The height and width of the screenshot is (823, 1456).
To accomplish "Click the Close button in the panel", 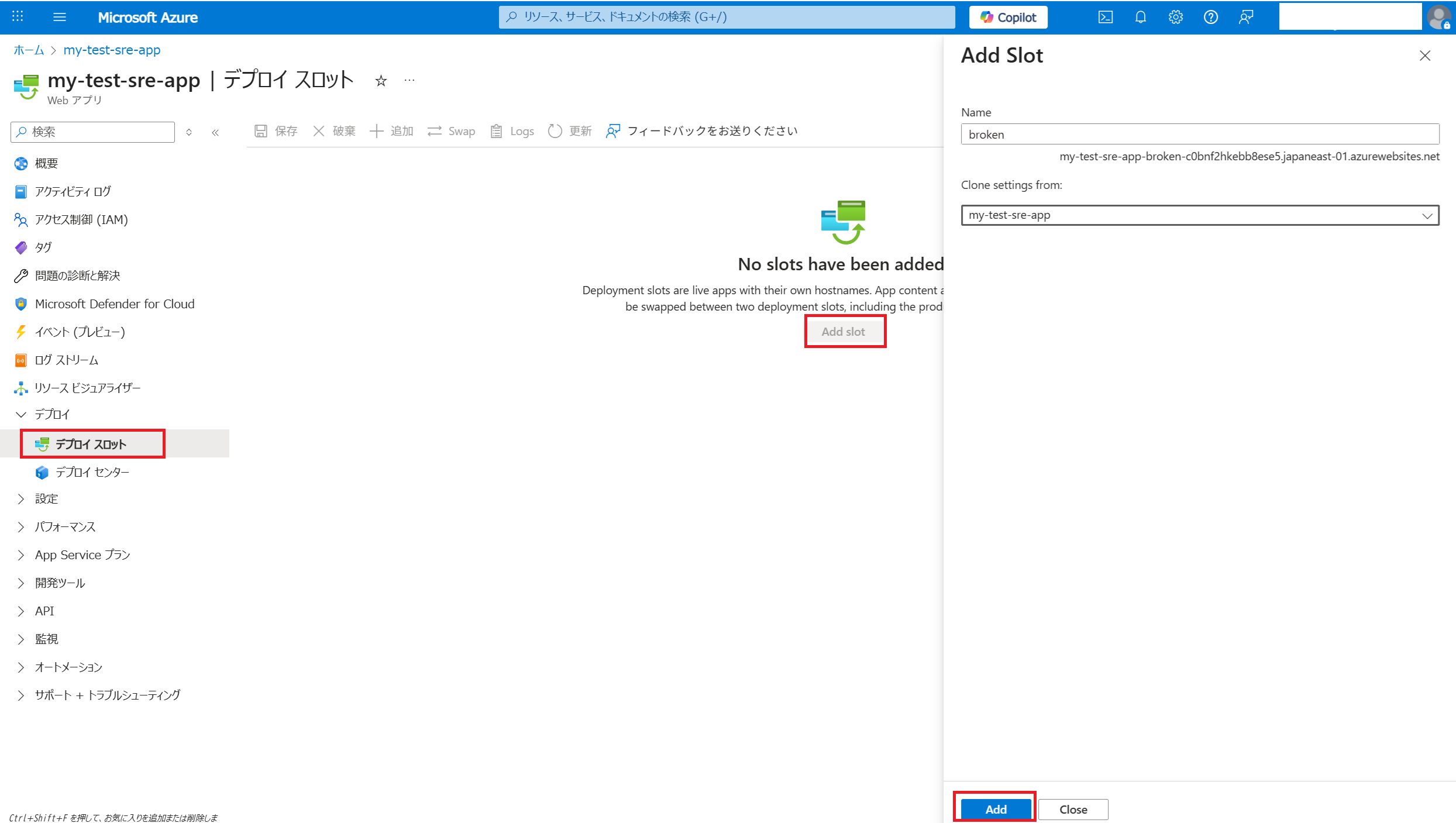I will (x=1073, y=809).
